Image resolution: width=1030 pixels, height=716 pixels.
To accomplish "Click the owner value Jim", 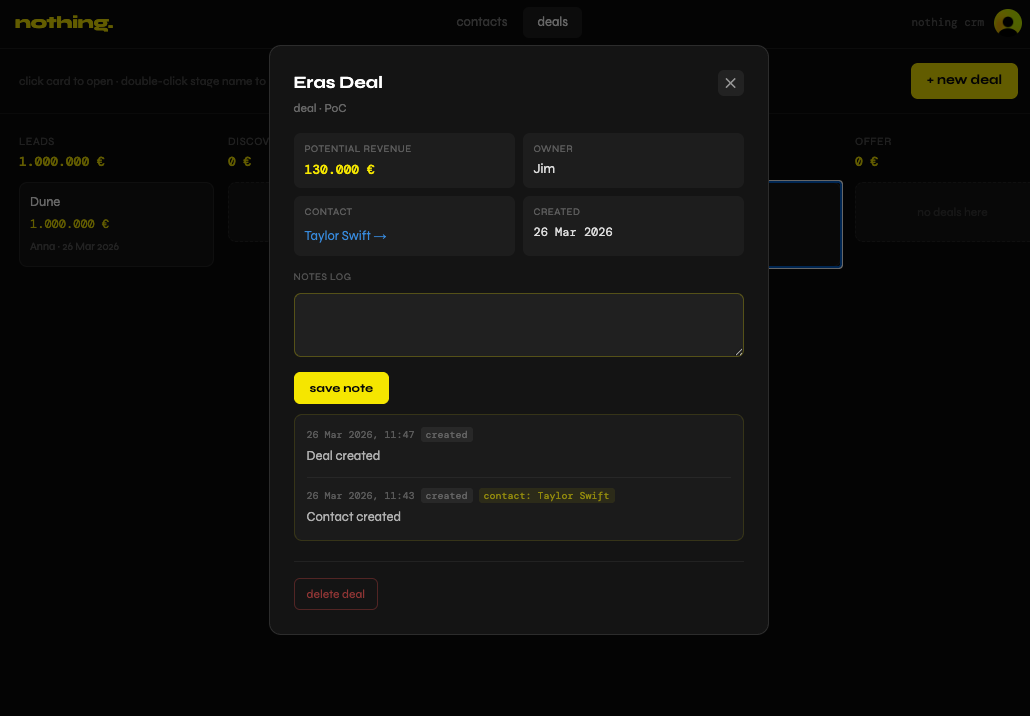I will click(544, 169).
